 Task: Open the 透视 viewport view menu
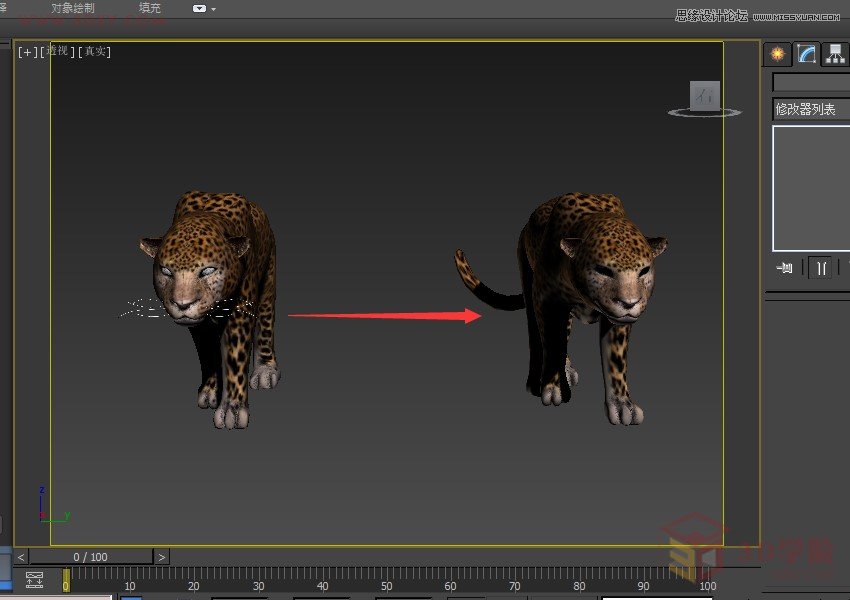pyautogui.click(x=57, y=52)
